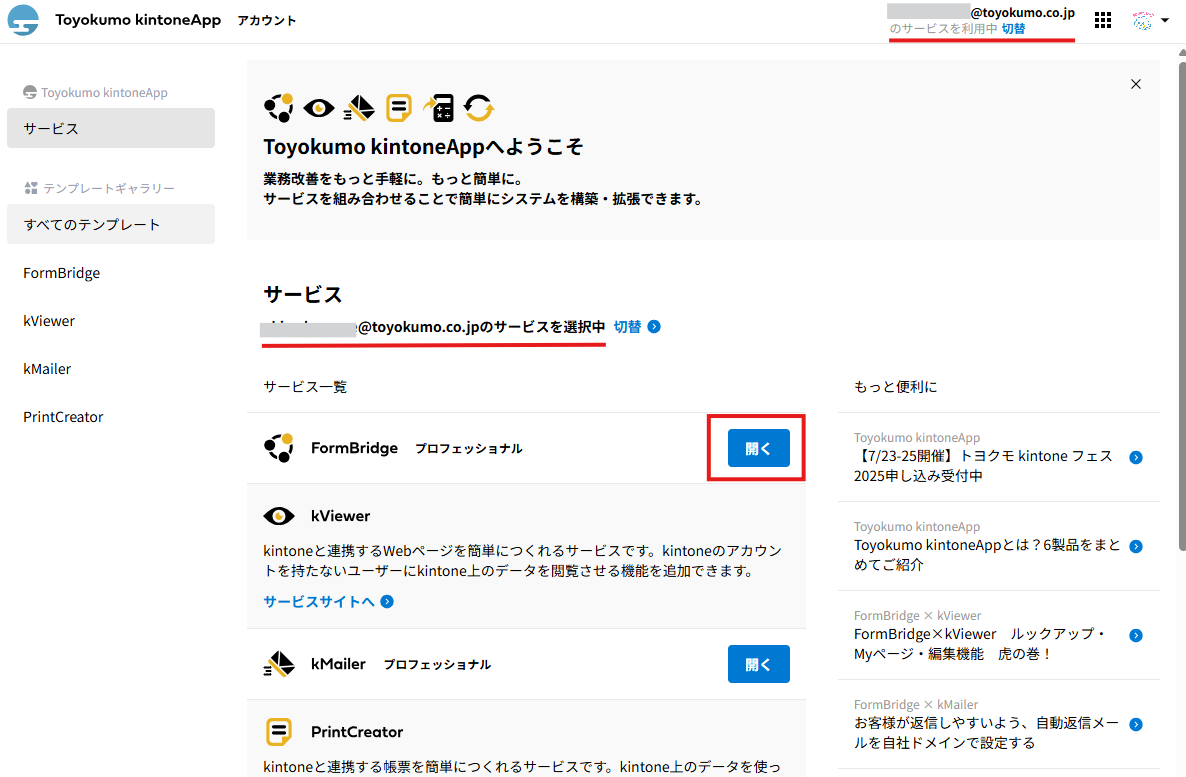Click the 切替 link in the header

(1014, 29)
